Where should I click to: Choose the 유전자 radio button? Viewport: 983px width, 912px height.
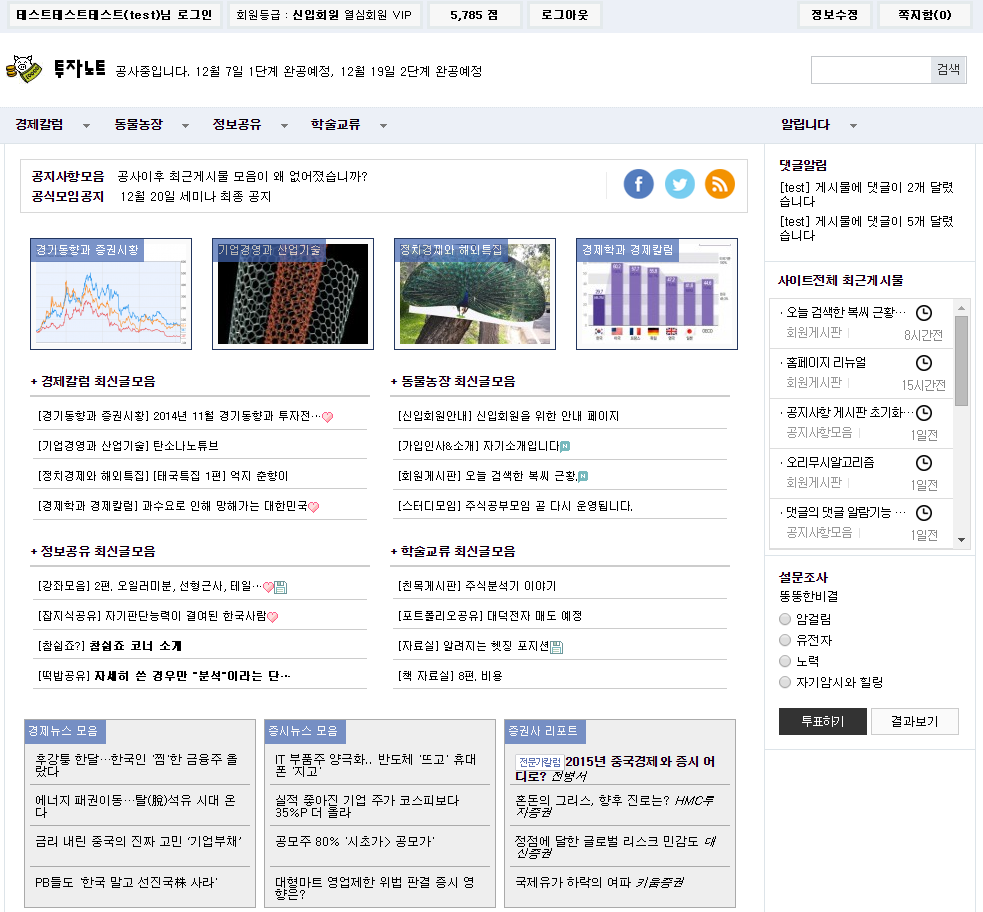coord(785,640)
